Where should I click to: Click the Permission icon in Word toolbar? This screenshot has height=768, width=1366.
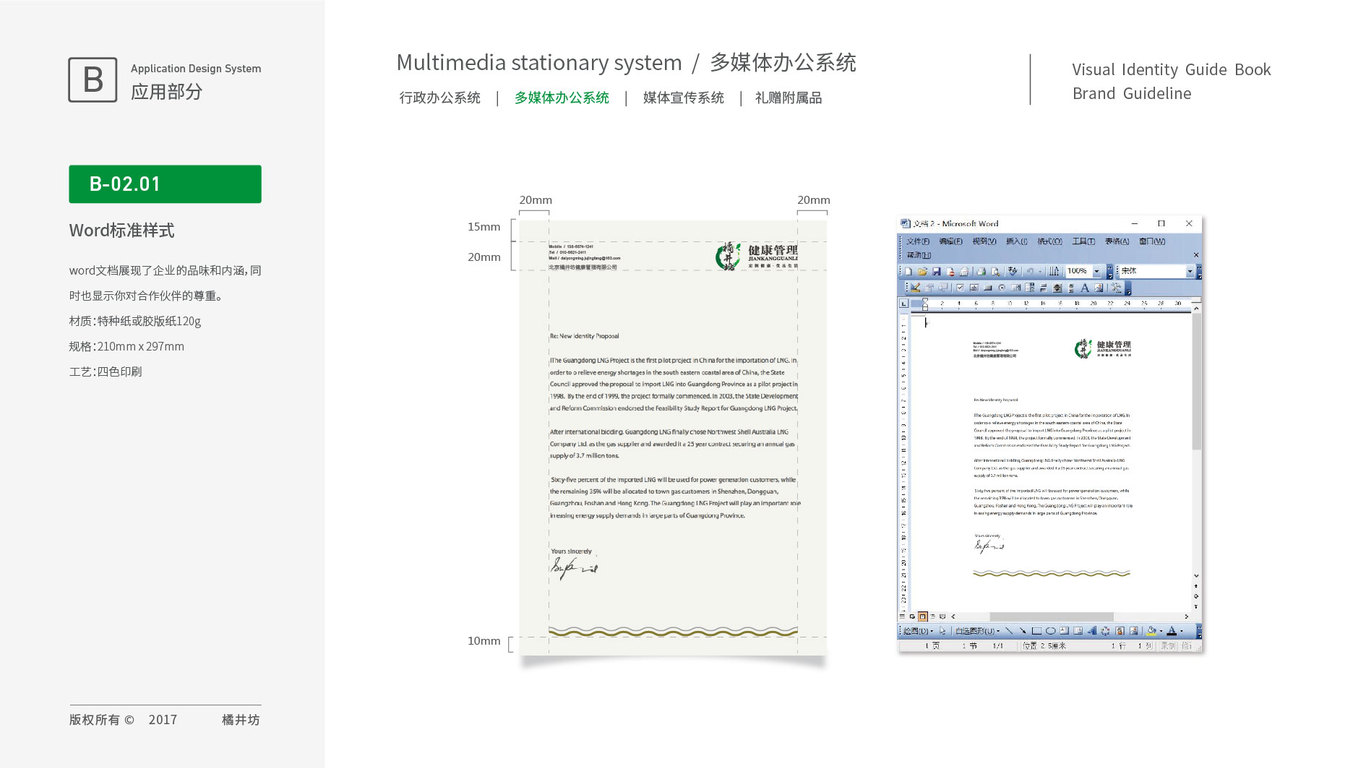pos(951,271)
